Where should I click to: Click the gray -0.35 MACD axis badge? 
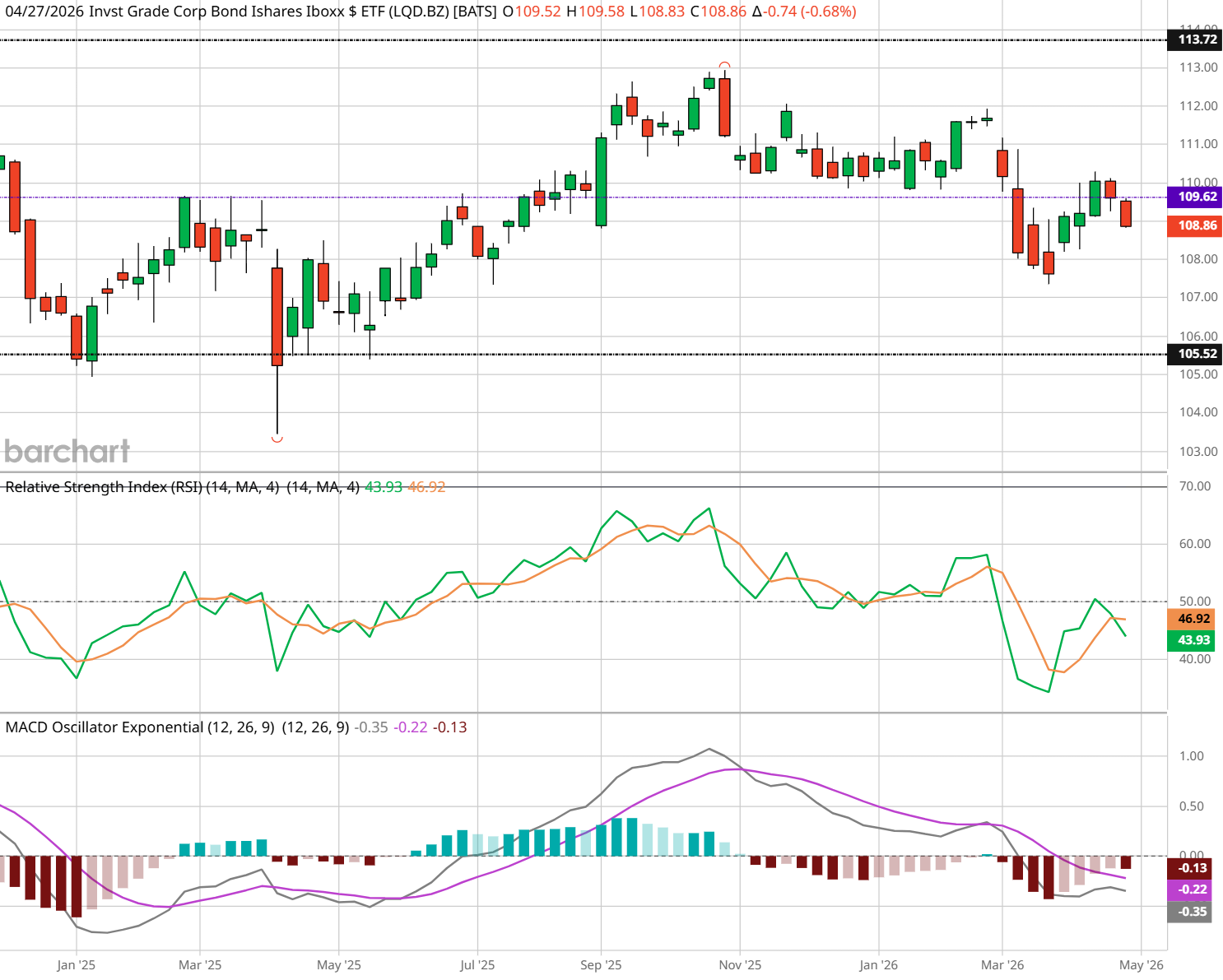1190,912
